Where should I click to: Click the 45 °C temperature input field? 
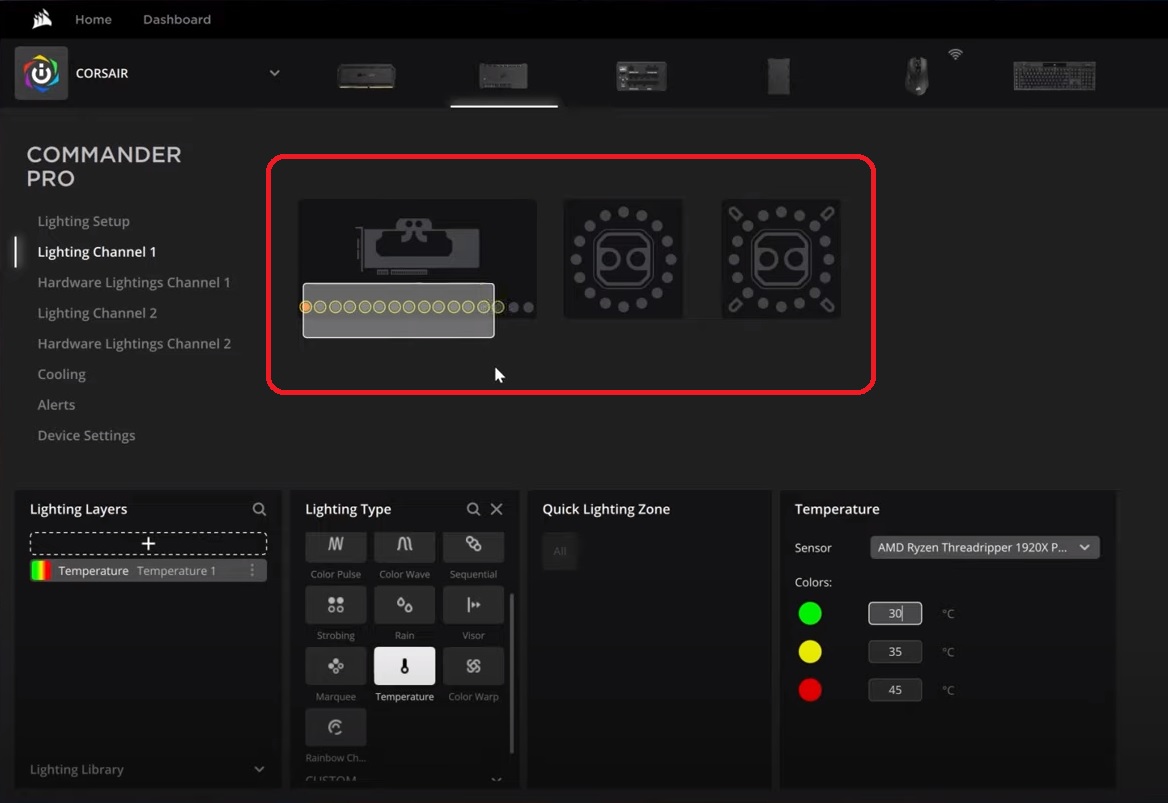(x=894, y=690)
